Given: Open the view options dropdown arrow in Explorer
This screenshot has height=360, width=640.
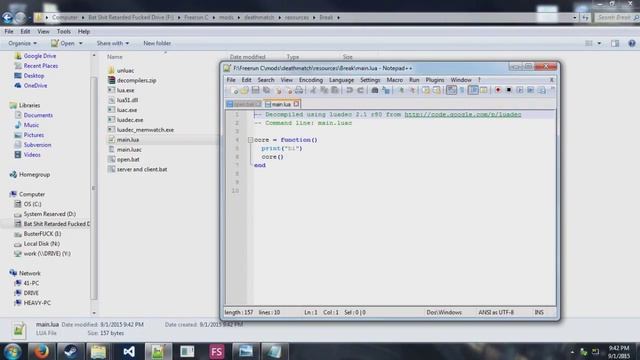Looking at the screenshot, I should 599,43.
